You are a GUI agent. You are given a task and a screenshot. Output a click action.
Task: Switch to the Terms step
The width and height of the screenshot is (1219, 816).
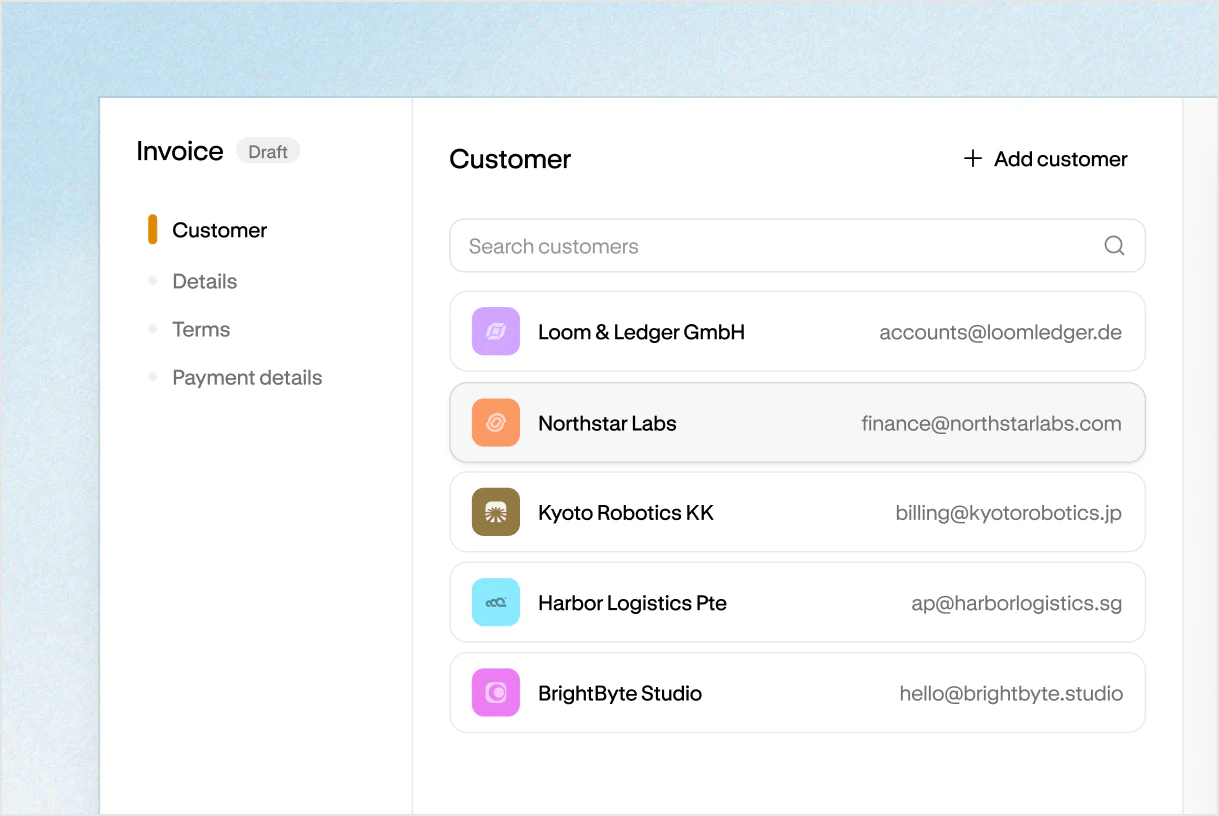pyautogui.click(x=201, y=329)
